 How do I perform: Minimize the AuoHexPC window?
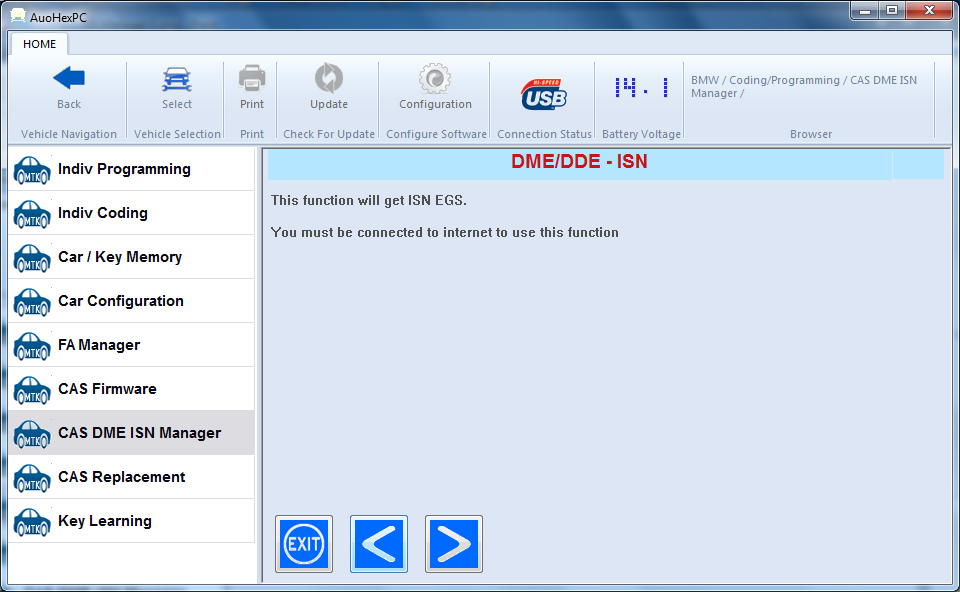(864, 10)
